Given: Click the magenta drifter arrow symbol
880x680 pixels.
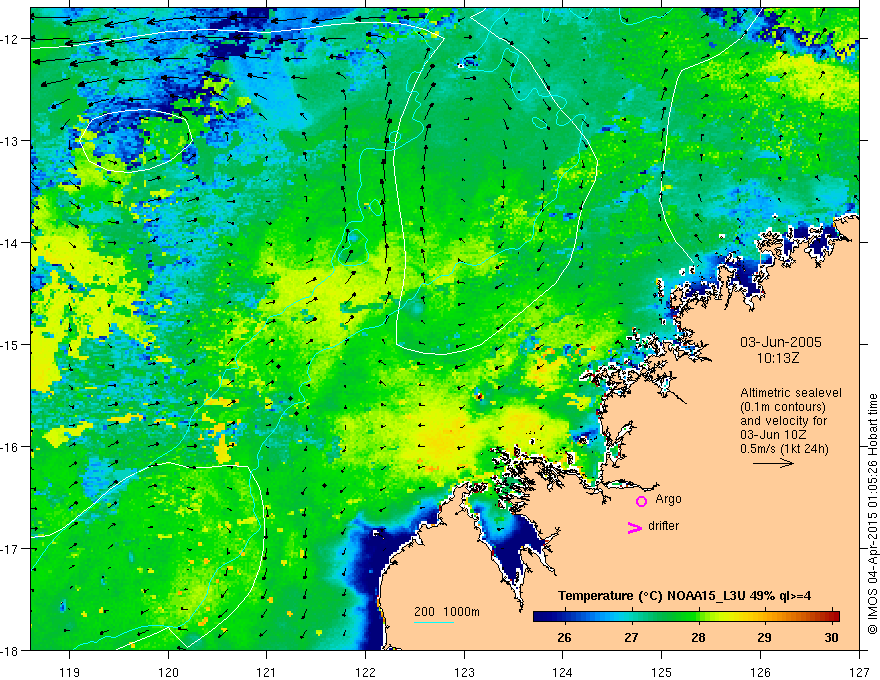Looking at the screenshot, I should point(634,528).
